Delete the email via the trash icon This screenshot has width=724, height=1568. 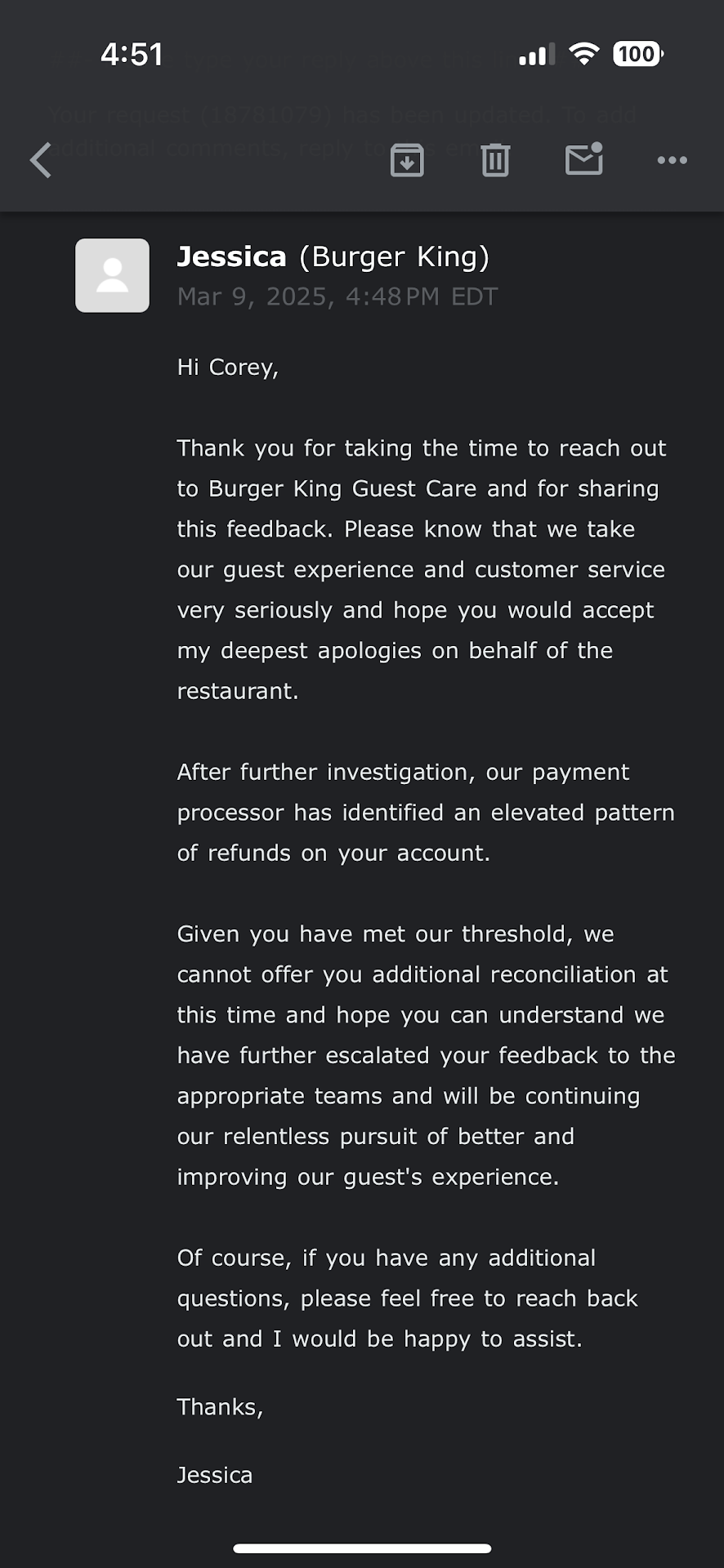coord(495,160)
